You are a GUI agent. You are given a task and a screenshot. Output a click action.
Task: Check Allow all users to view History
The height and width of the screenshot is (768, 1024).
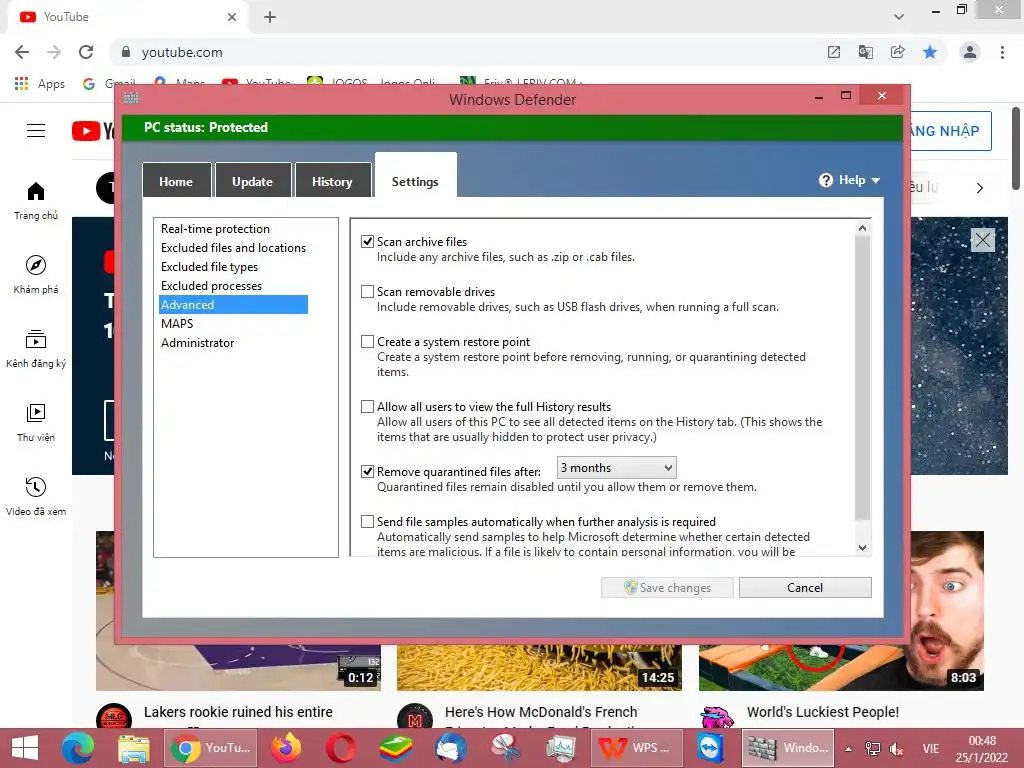pos(368,407)
